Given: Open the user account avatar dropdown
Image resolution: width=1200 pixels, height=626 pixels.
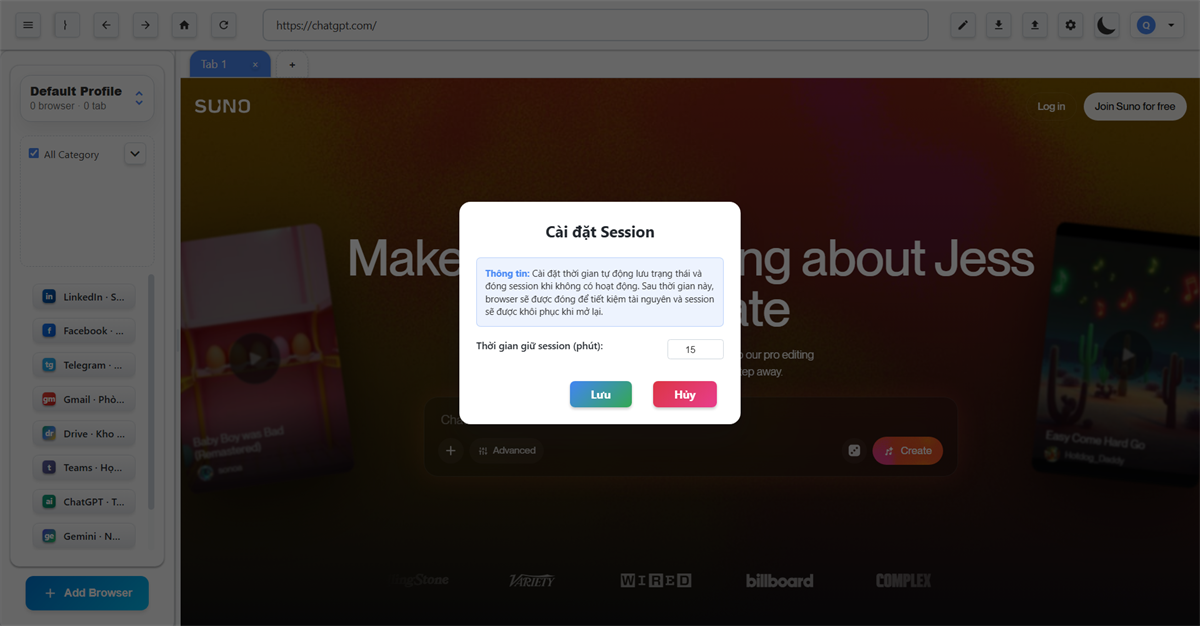Looking at the screenshot, I should pos(1158,25).
